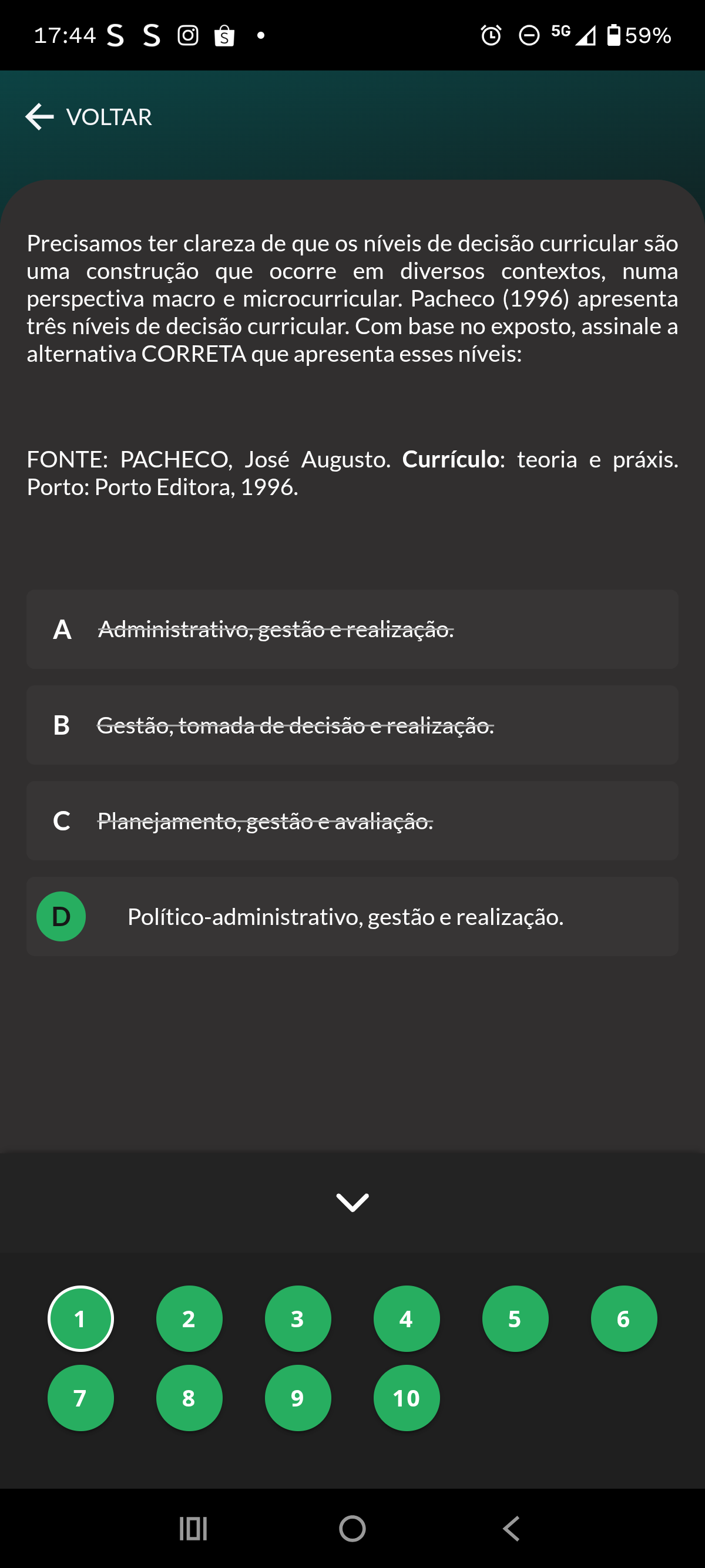Tap the Android recent apps icon
The height and width of the screenshot is (1568, 705).
(x=193, y=1529)
